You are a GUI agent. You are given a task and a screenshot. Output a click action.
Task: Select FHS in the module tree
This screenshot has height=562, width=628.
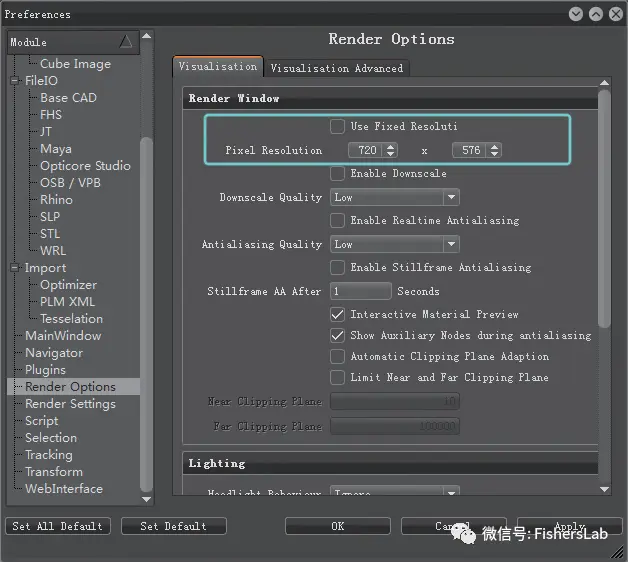pos(51,115)
